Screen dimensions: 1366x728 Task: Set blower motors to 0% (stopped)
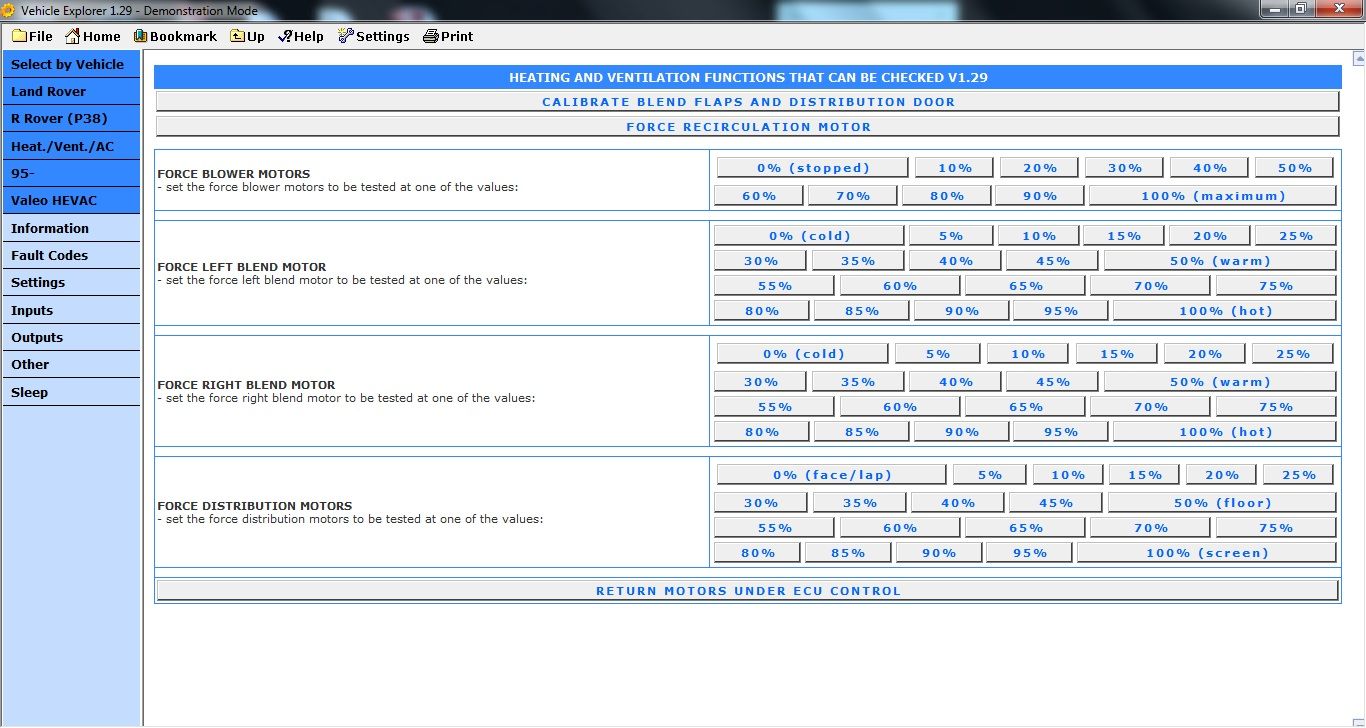pos(812,168)
